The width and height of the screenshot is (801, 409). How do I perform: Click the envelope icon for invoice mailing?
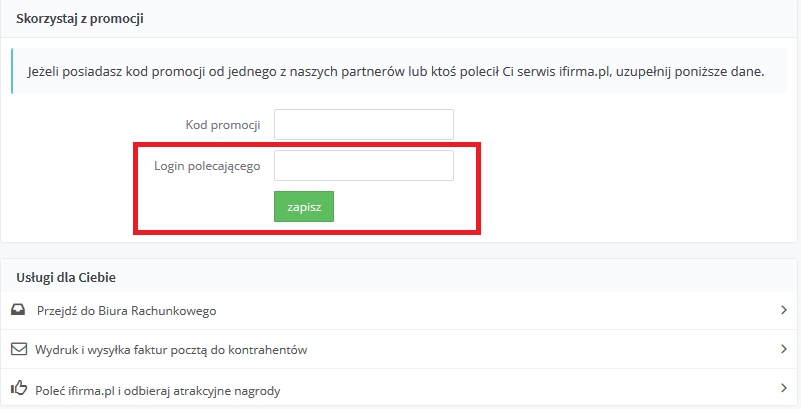[18, 349]
